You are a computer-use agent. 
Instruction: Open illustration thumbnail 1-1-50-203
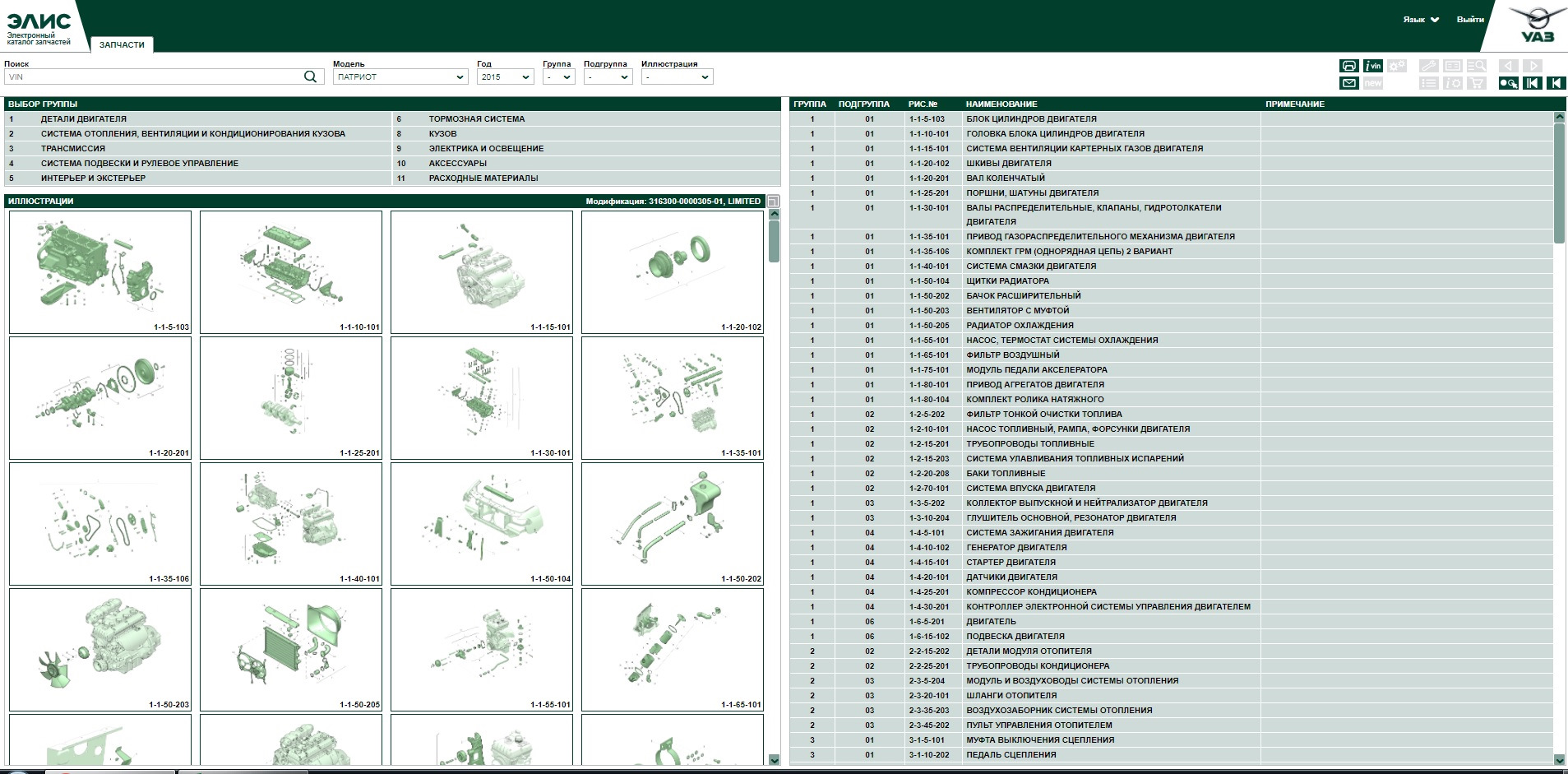click(x=100, y=650)
